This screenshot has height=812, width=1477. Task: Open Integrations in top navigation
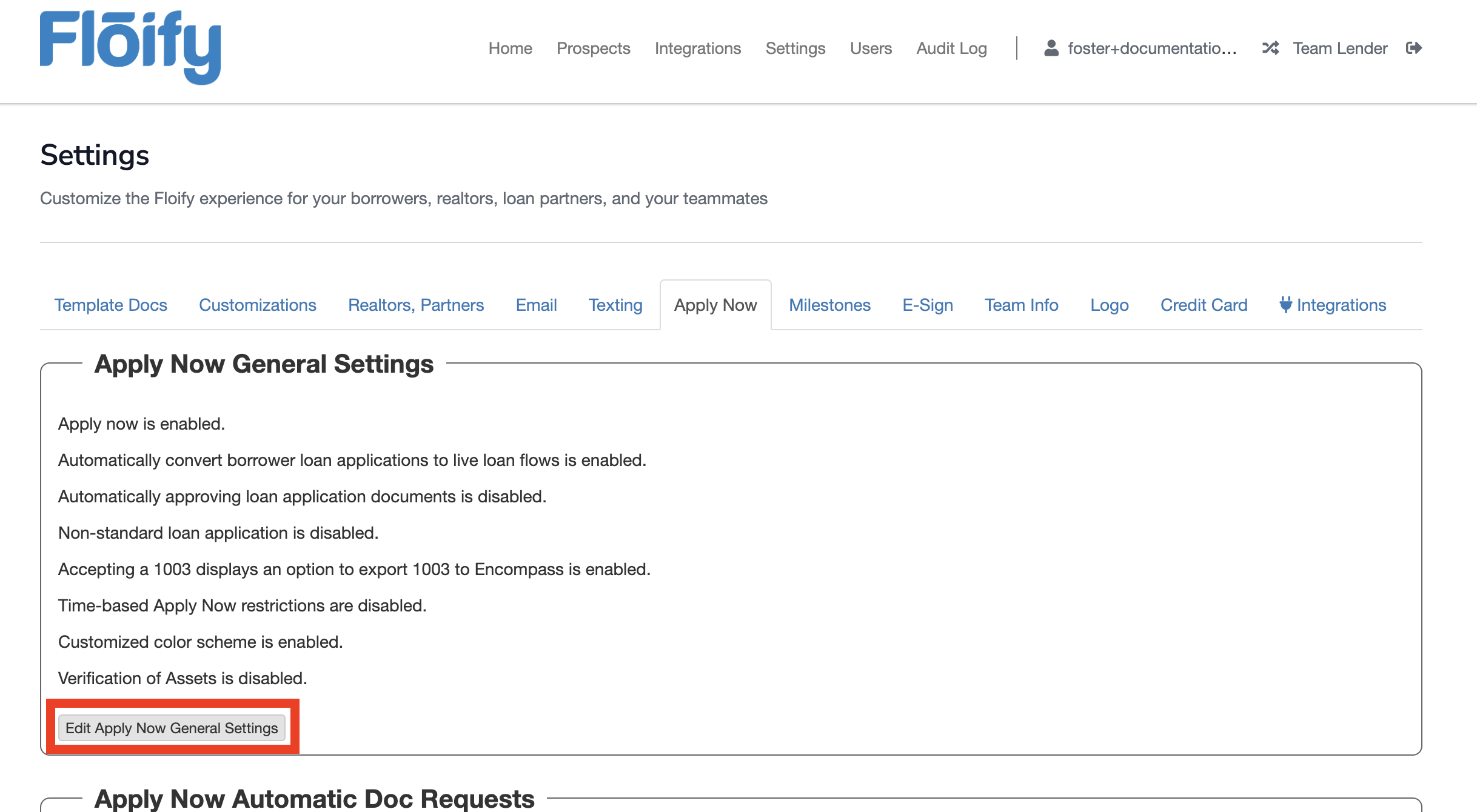[x=697, y=48]
